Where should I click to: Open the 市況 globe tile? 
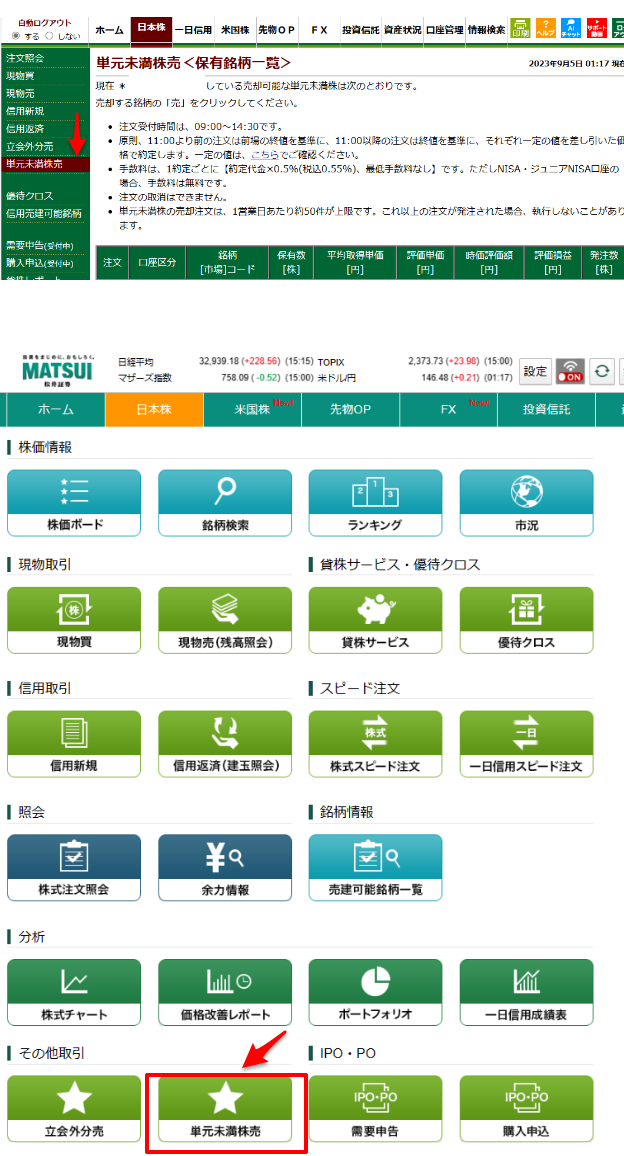(527, 503)
